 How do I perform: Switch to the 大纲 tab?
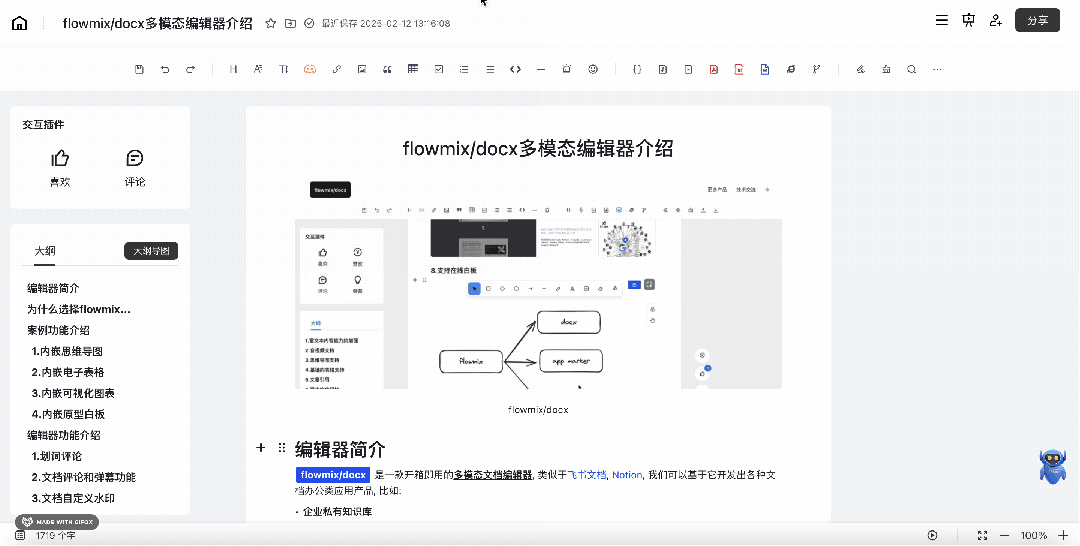pyautogui.click(x=45, y=251)
